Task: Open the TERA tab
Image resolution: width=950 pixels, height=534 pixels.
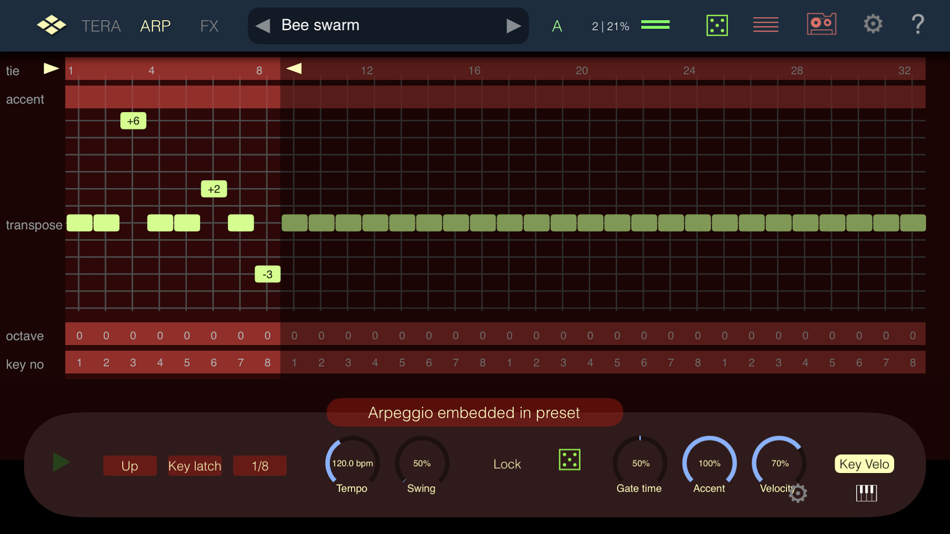Action: click(x=101, y=26)
